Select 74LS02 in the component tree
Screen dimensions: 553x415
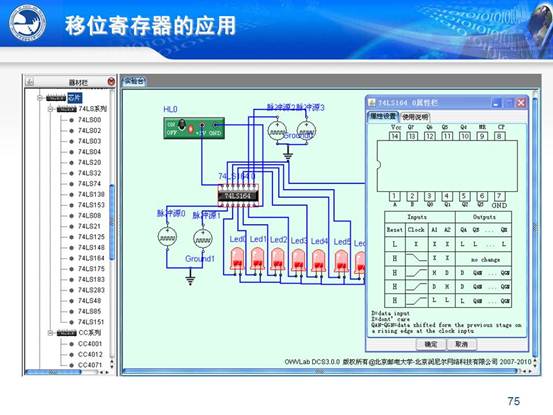[x=89, y=130]
